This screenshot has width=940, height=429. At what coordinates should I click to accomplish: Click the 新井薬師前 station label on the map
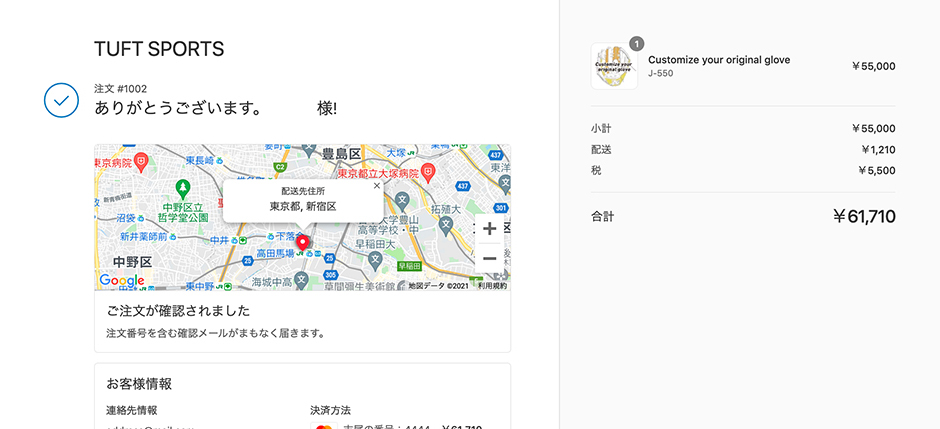pos(143,237)
